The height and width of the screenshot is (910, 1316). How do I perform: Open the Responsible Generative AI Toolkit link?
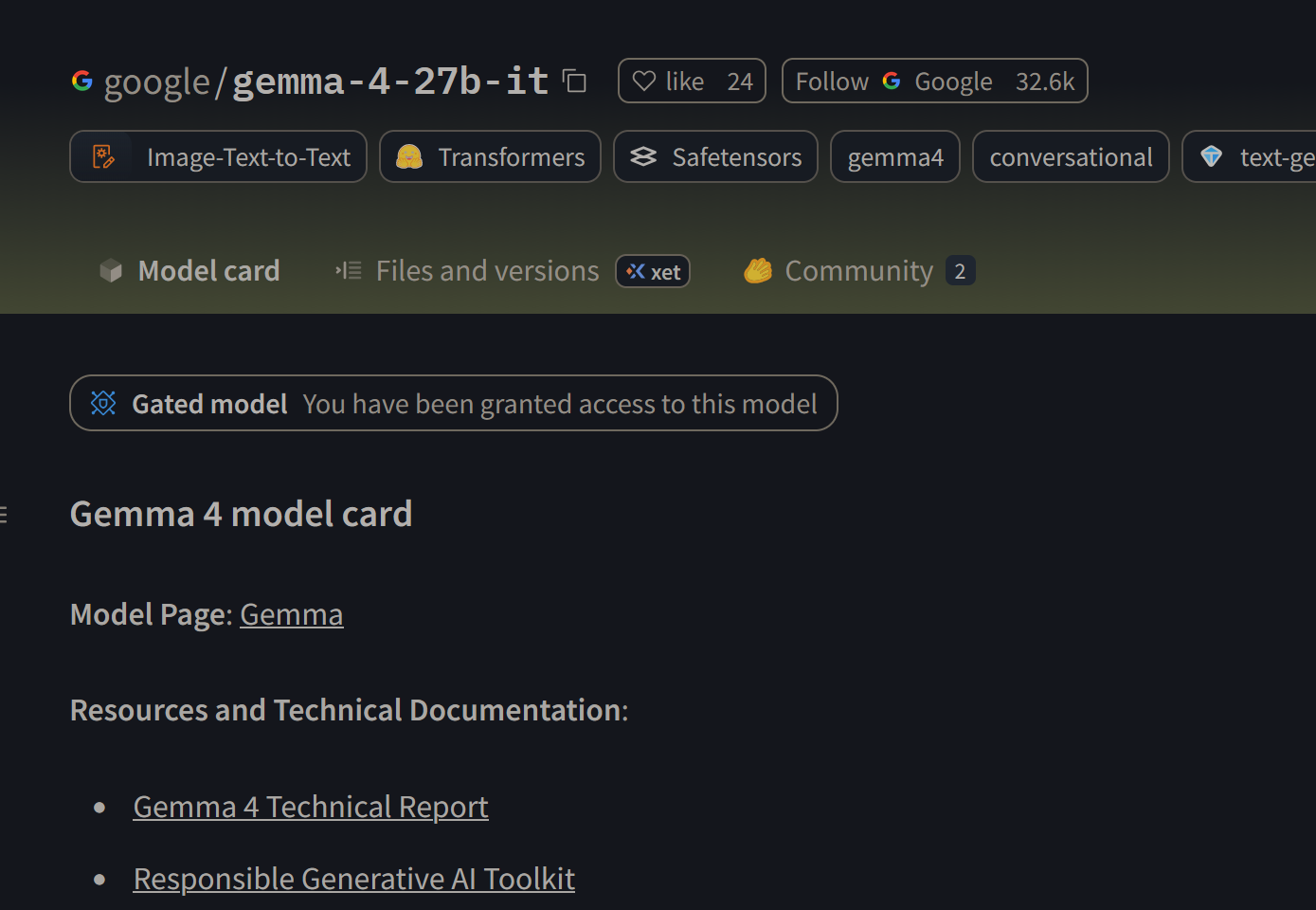click(x=353, y=879)
